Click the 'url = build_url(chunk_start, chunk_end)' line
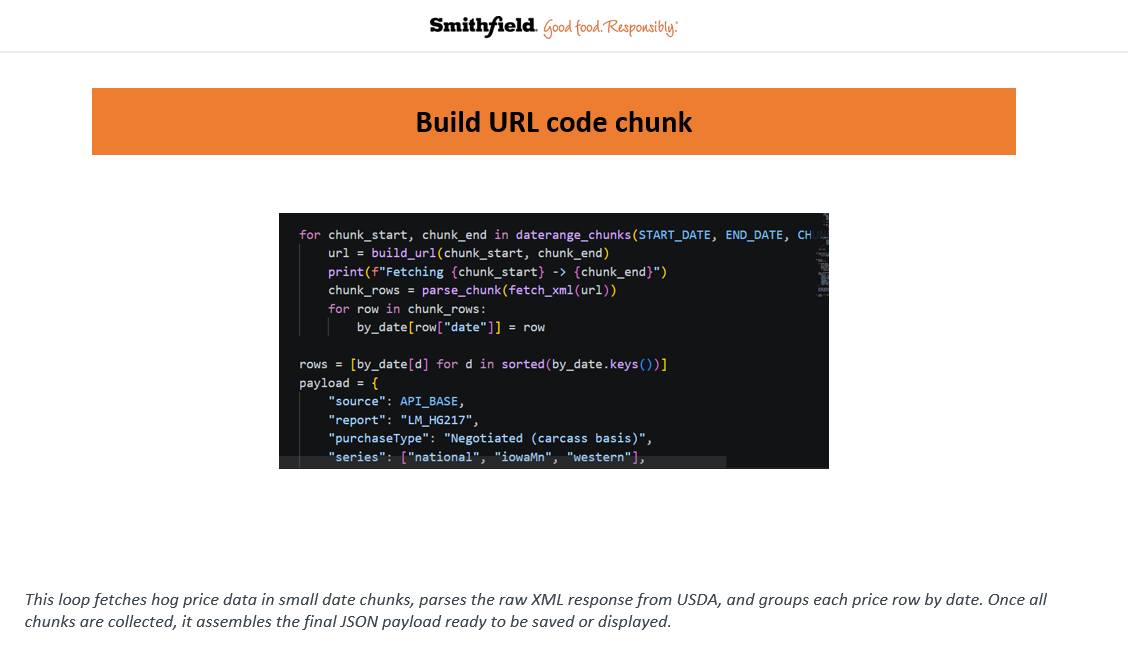Image resolution: width=1128 pixels, height=658 pixels. pos(468,253)
